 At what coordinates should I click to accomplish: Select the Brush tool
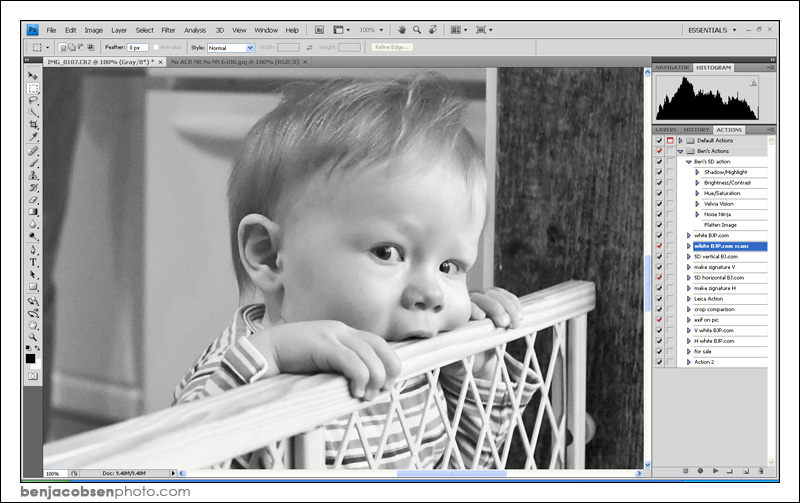pos(33,163)
